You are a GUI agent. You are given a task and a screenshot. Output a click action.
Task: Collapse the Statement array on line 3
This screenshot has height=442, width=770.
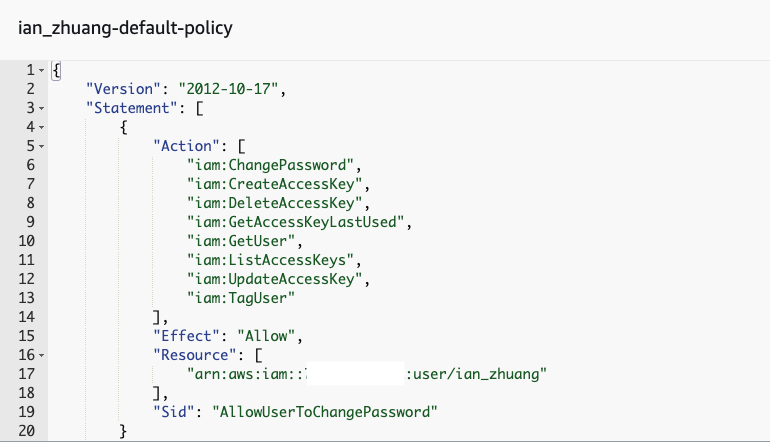[41, 107]
